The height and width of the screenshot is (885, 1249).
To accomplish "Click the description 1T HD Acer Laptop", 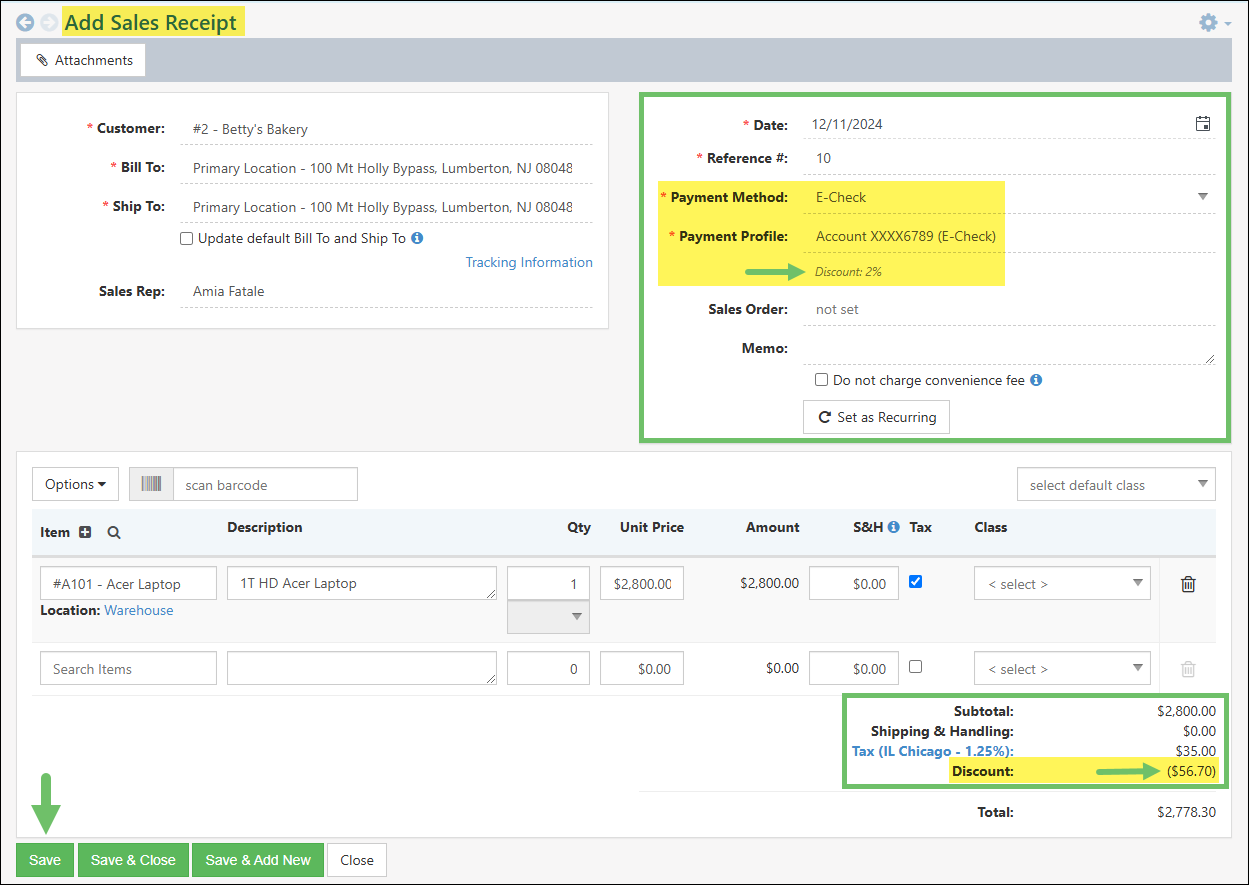I will click(x=362, y=583).
